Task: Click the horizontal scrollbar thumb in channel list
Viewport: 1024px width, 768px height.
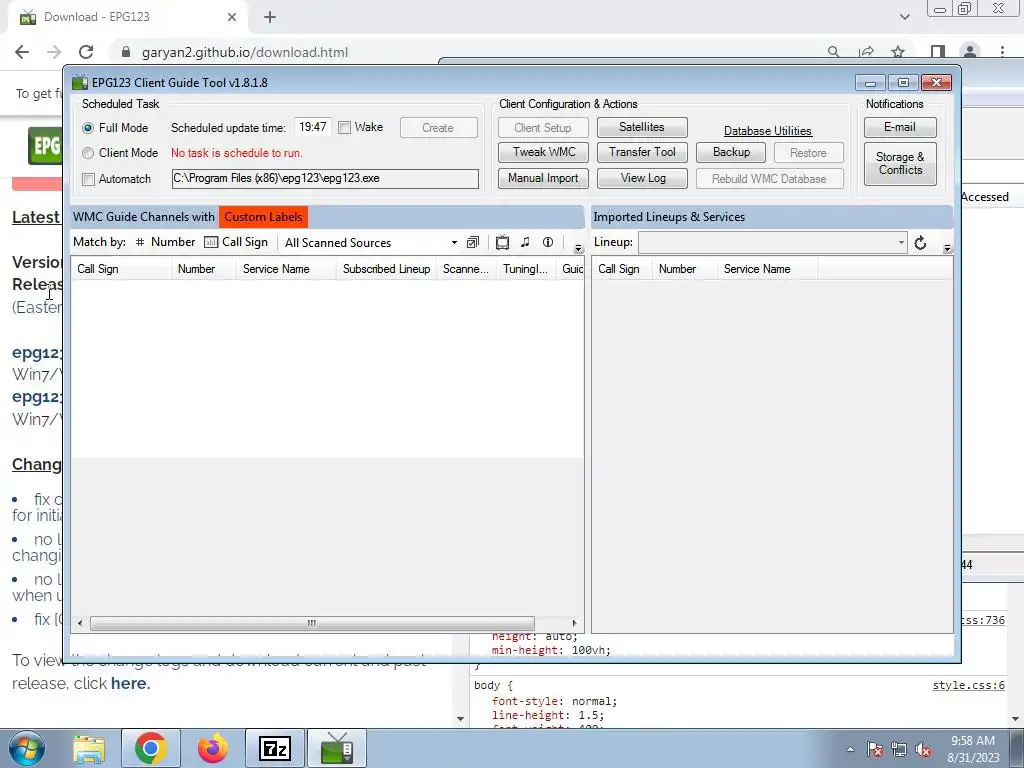Action: click(312, 623)
